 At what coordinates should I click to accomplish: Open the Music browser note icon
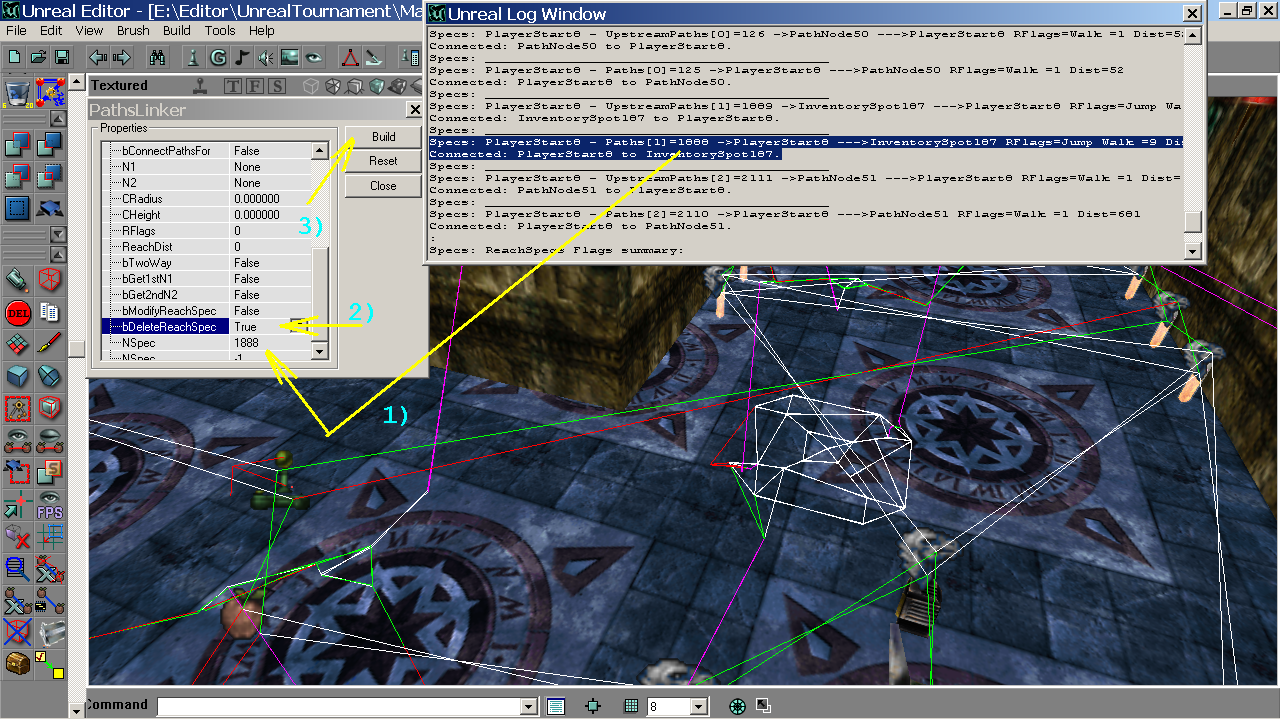tap(242, 57)
